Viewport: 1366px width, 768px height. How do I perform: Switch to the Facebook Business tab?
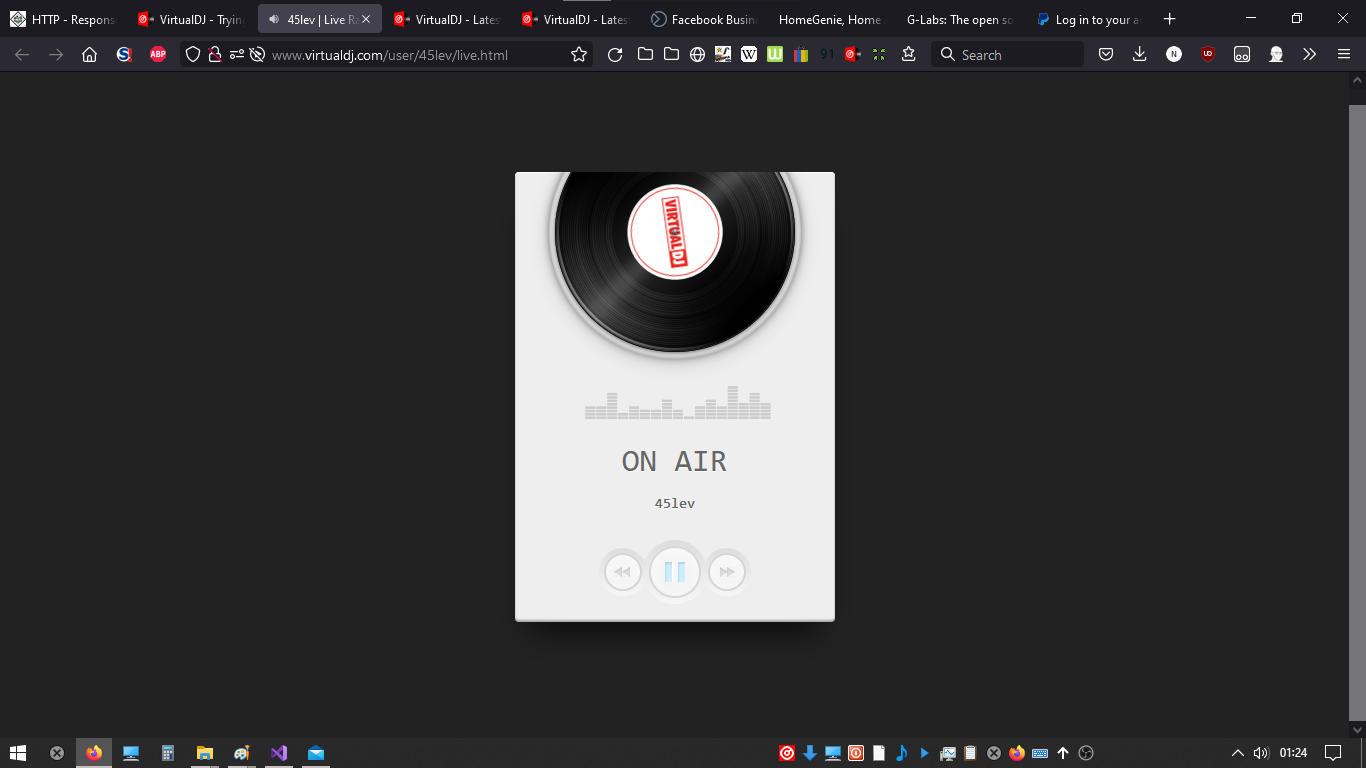(x=703, y=19)
